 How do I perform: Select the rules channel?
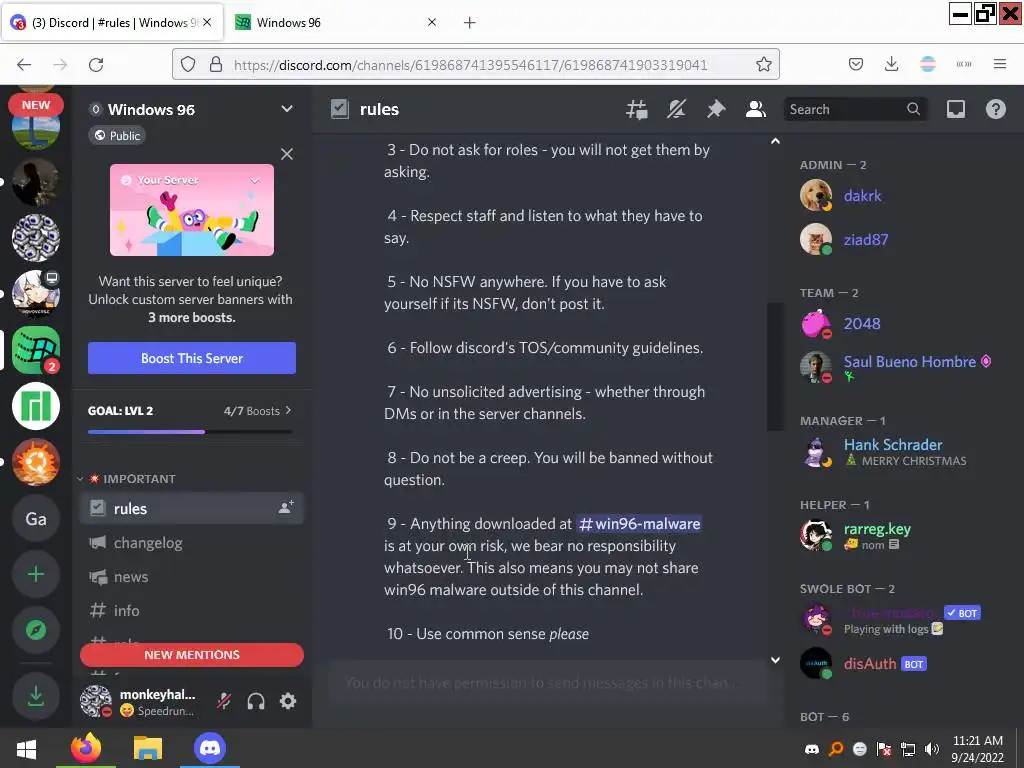coord(191,508)
